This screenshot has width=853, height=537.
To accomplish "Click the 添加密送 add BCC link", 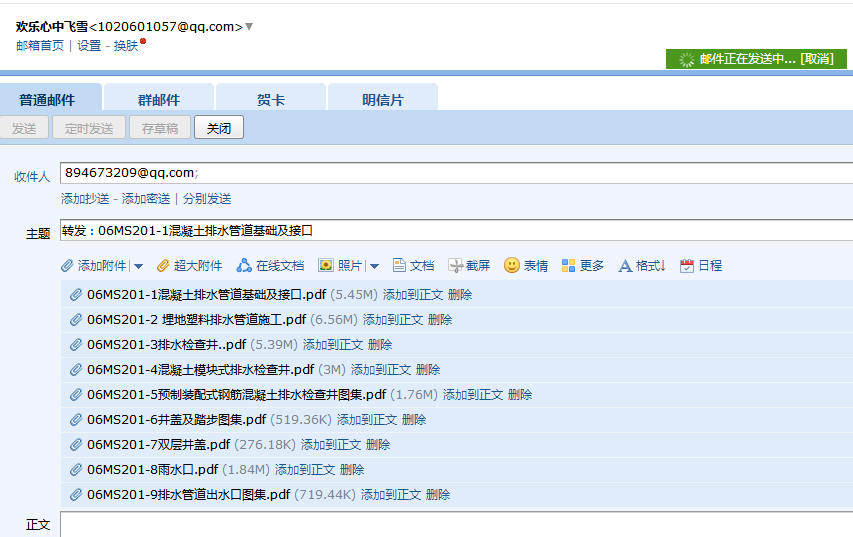I will [x=146, y=199].
